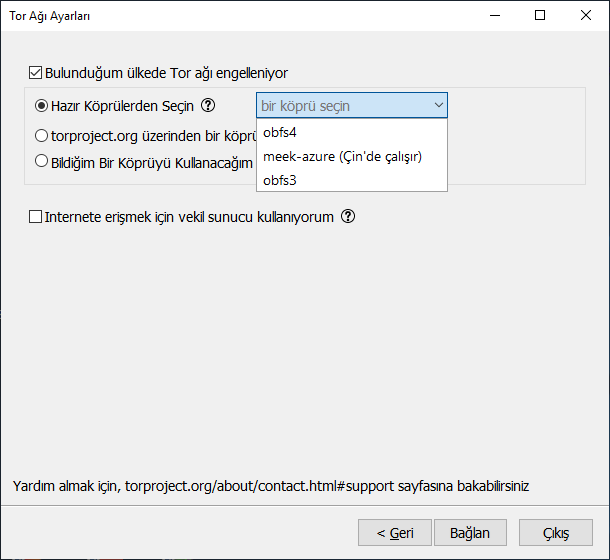Viewport: 610px width, 560px height.
Task: Click help icon beside Hazır Köprülerden Seçin
Action: point(208,105)
